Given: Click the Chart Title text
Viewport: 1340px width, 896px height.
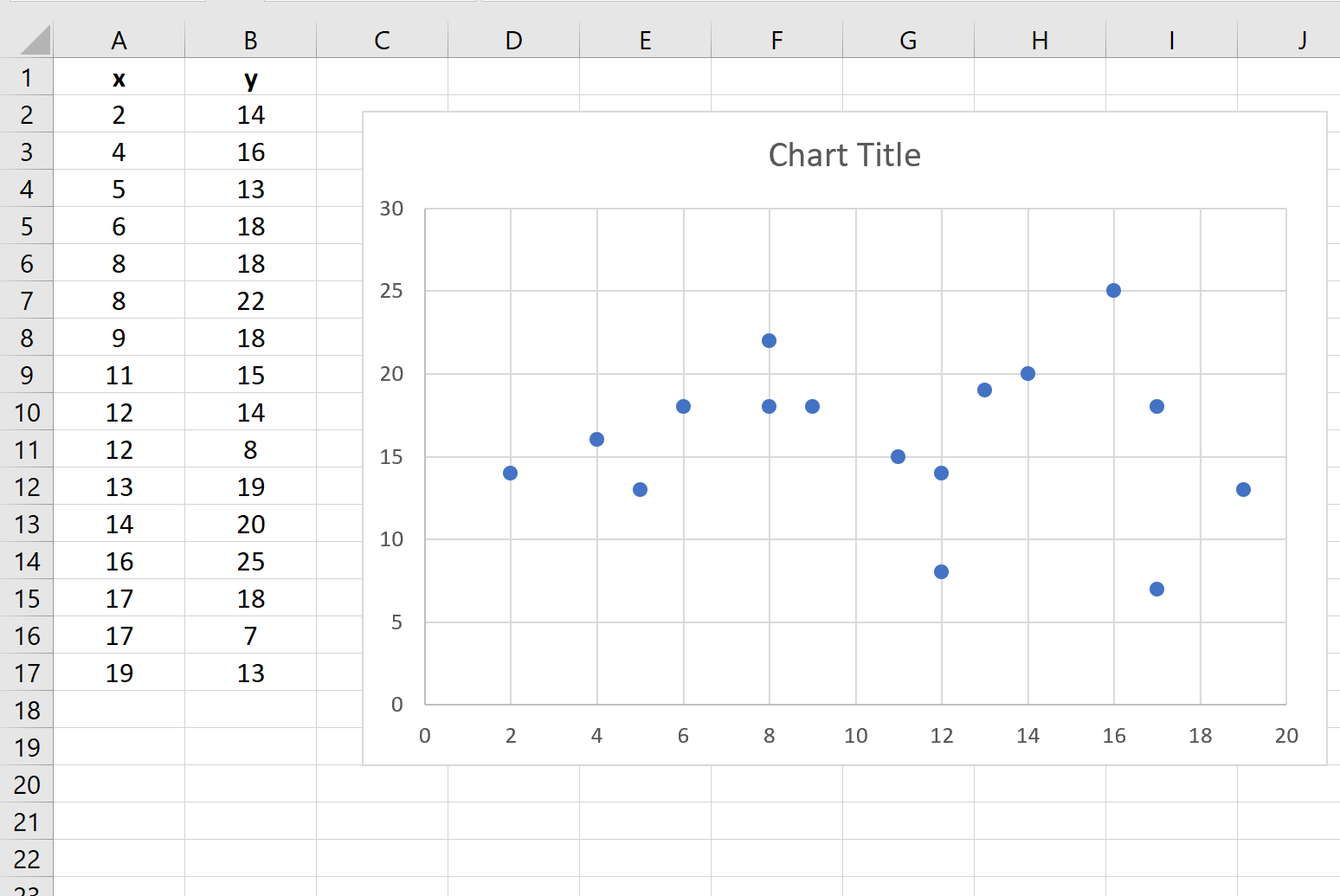Looking at the screenshot, I should (844, 154).
